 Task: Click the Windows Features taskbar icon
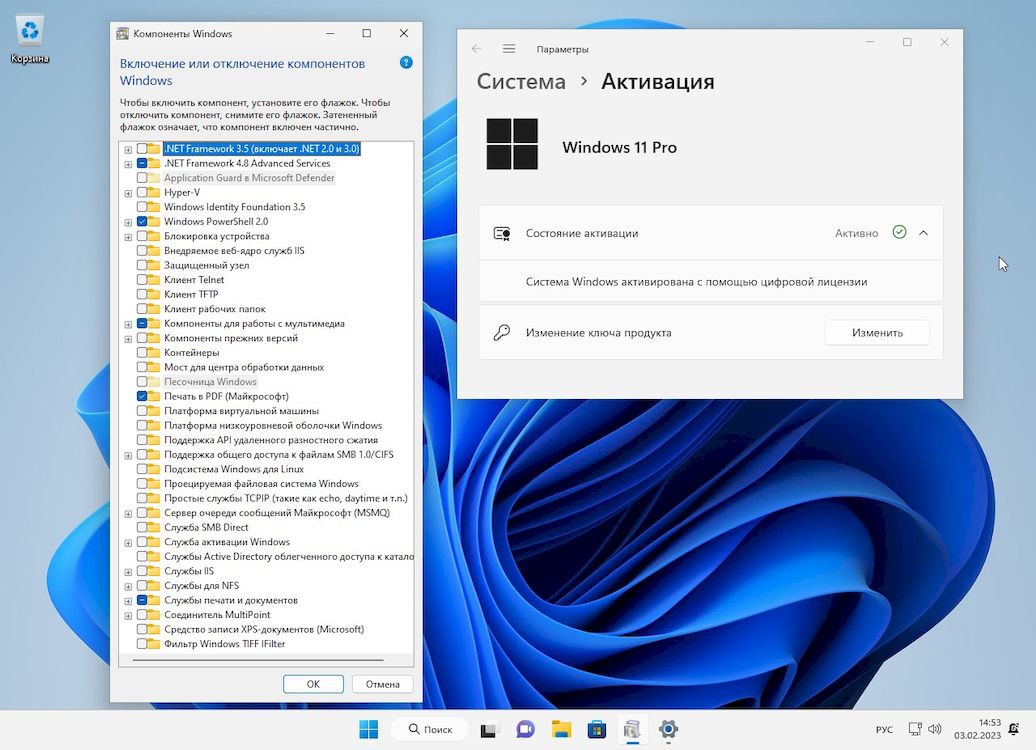coord(632,730)
